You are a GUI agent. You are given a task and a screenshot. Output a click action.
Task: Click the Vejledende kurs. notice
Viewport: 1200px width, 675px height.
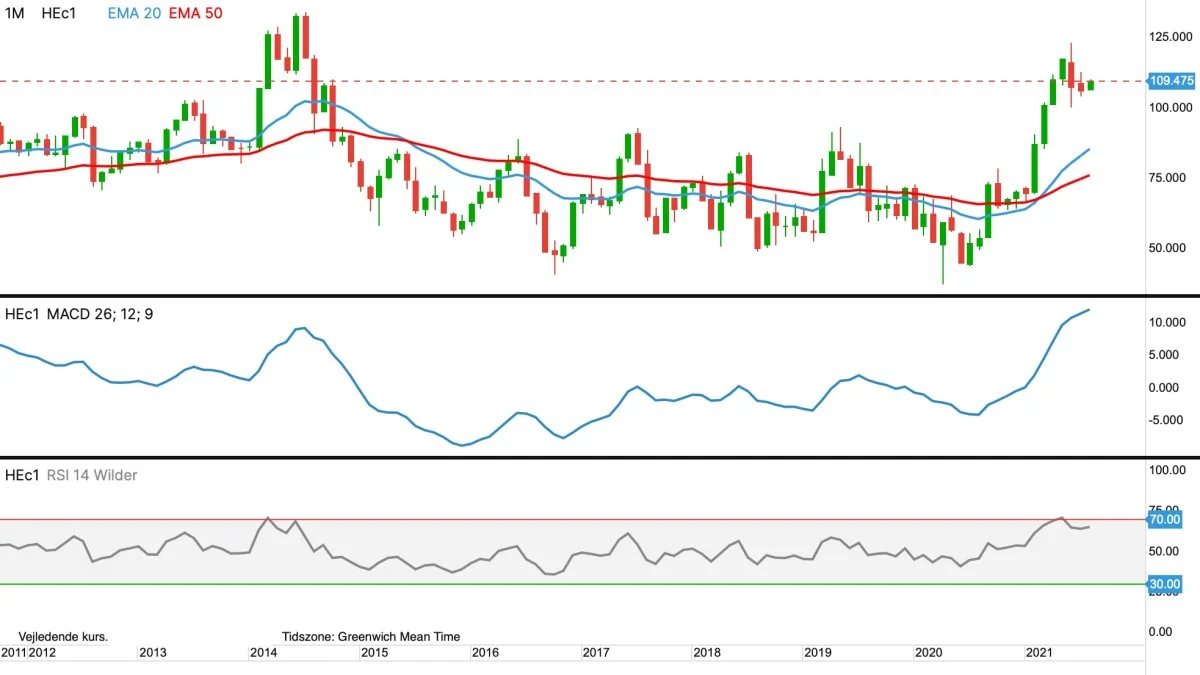coord(63,636)
